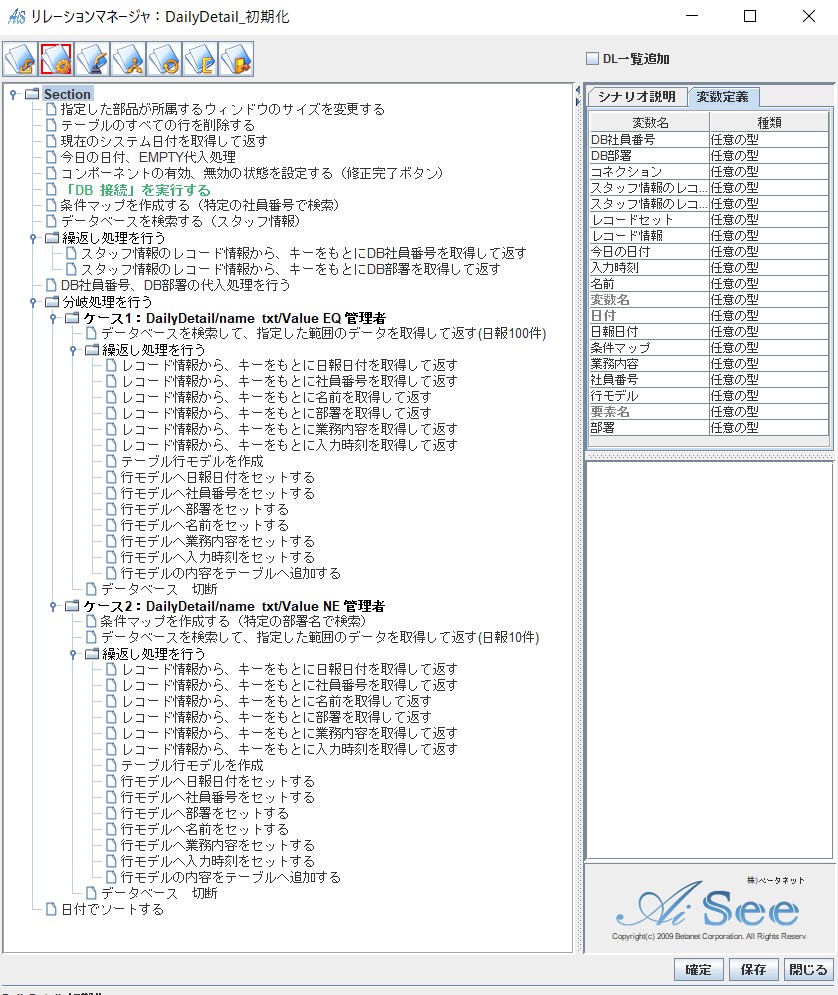Click document icon beside 日付でソートする
This screenshot has height=995, width=838.
pos(51,909)
